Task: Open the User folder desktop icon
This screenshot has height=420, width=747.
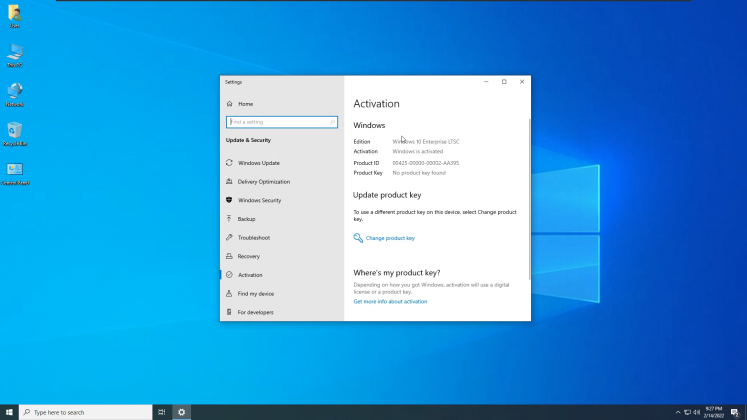Action: click(x=14, y=16)
